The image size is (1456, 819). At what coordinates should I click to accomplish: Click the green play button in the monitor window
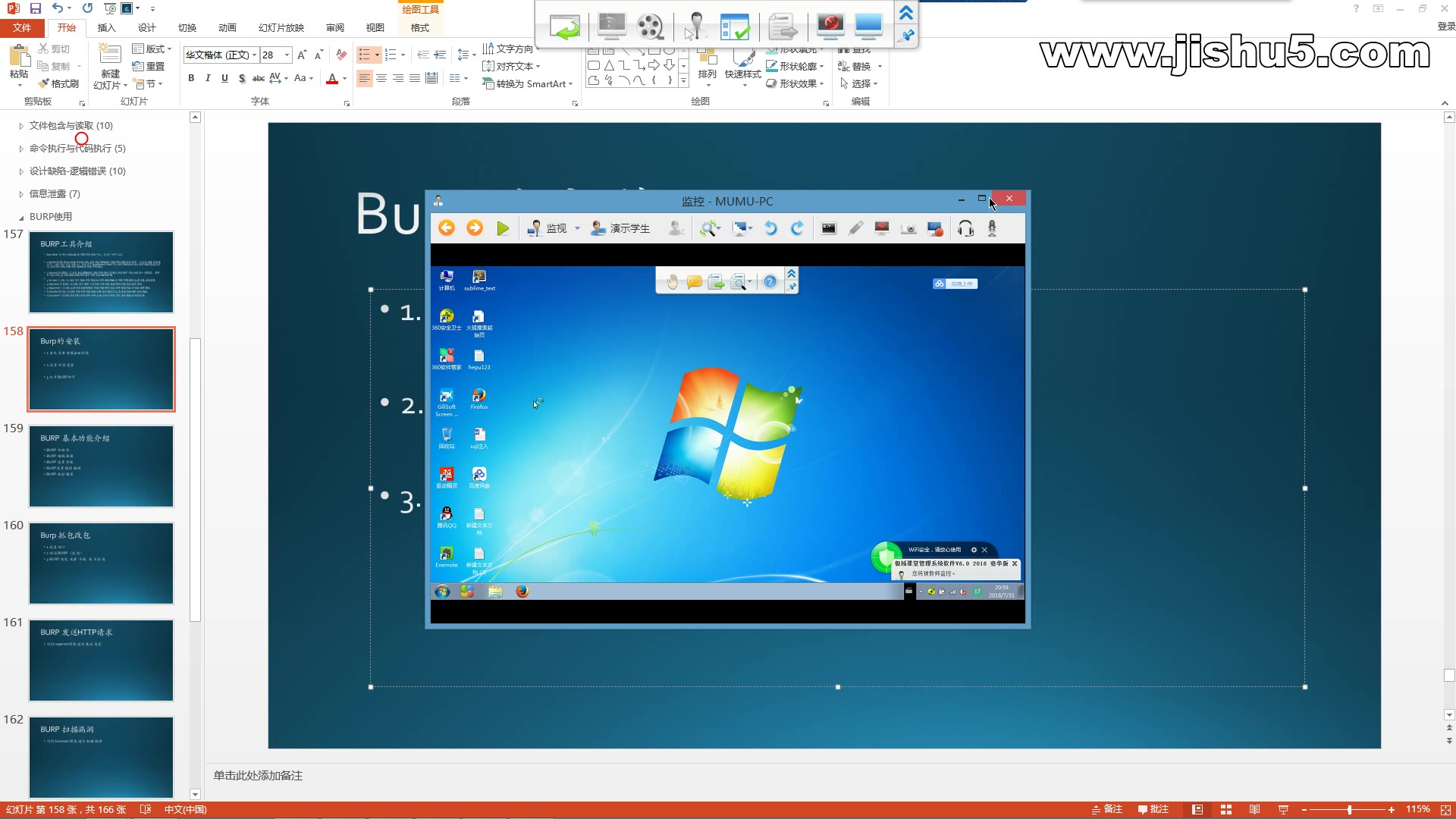click(x=503, y=228)
